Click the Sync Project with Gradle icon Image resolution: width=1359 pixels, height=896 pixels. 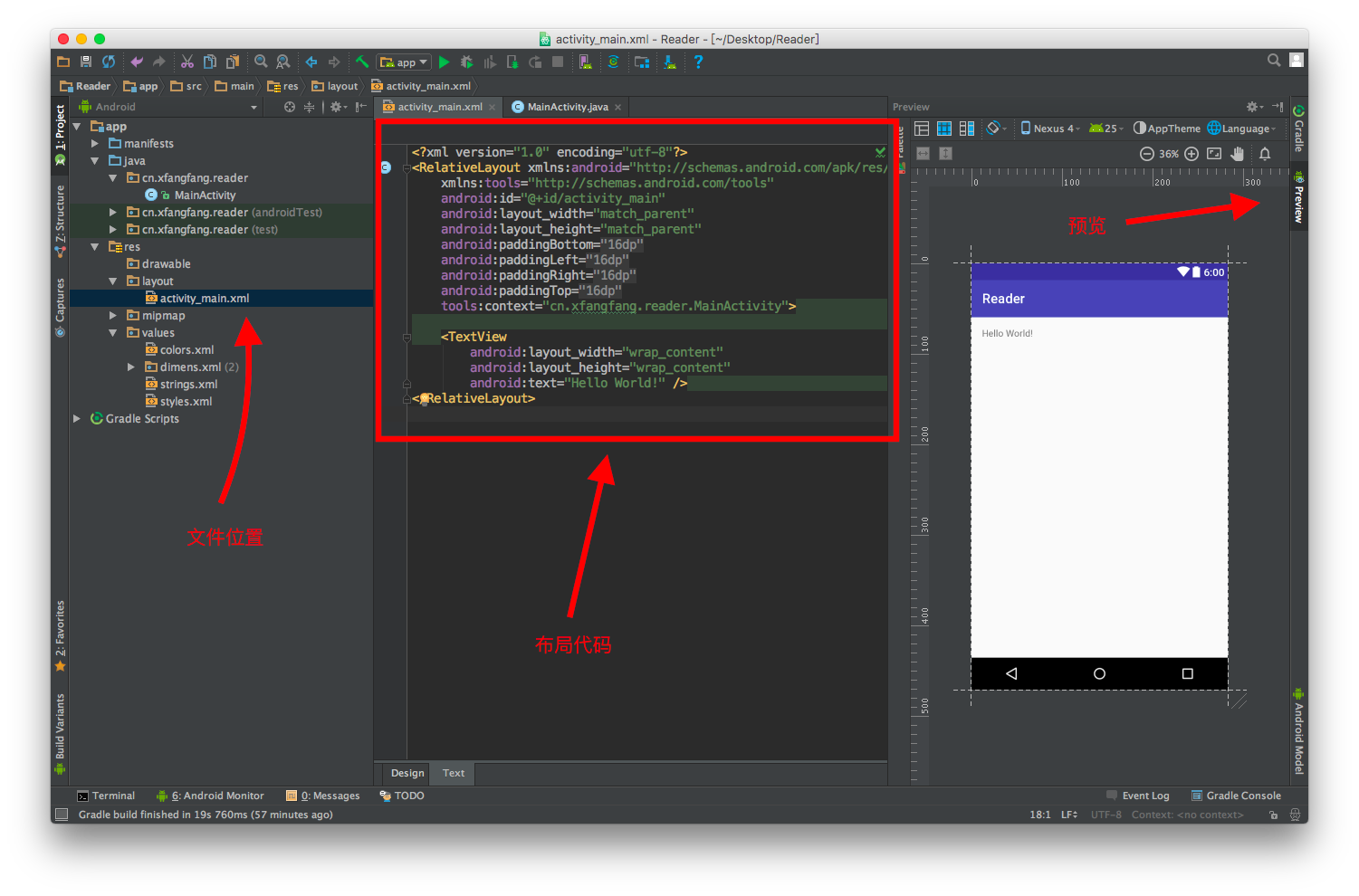pos(614,62)
